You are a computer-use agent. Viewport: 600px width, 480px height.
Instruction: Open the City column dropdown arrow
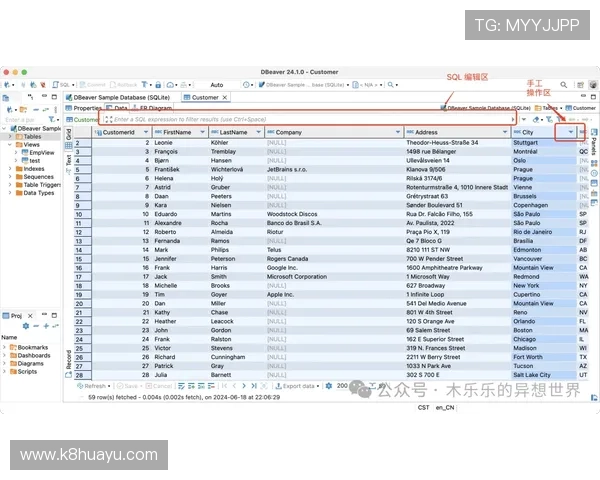point(571,132)
